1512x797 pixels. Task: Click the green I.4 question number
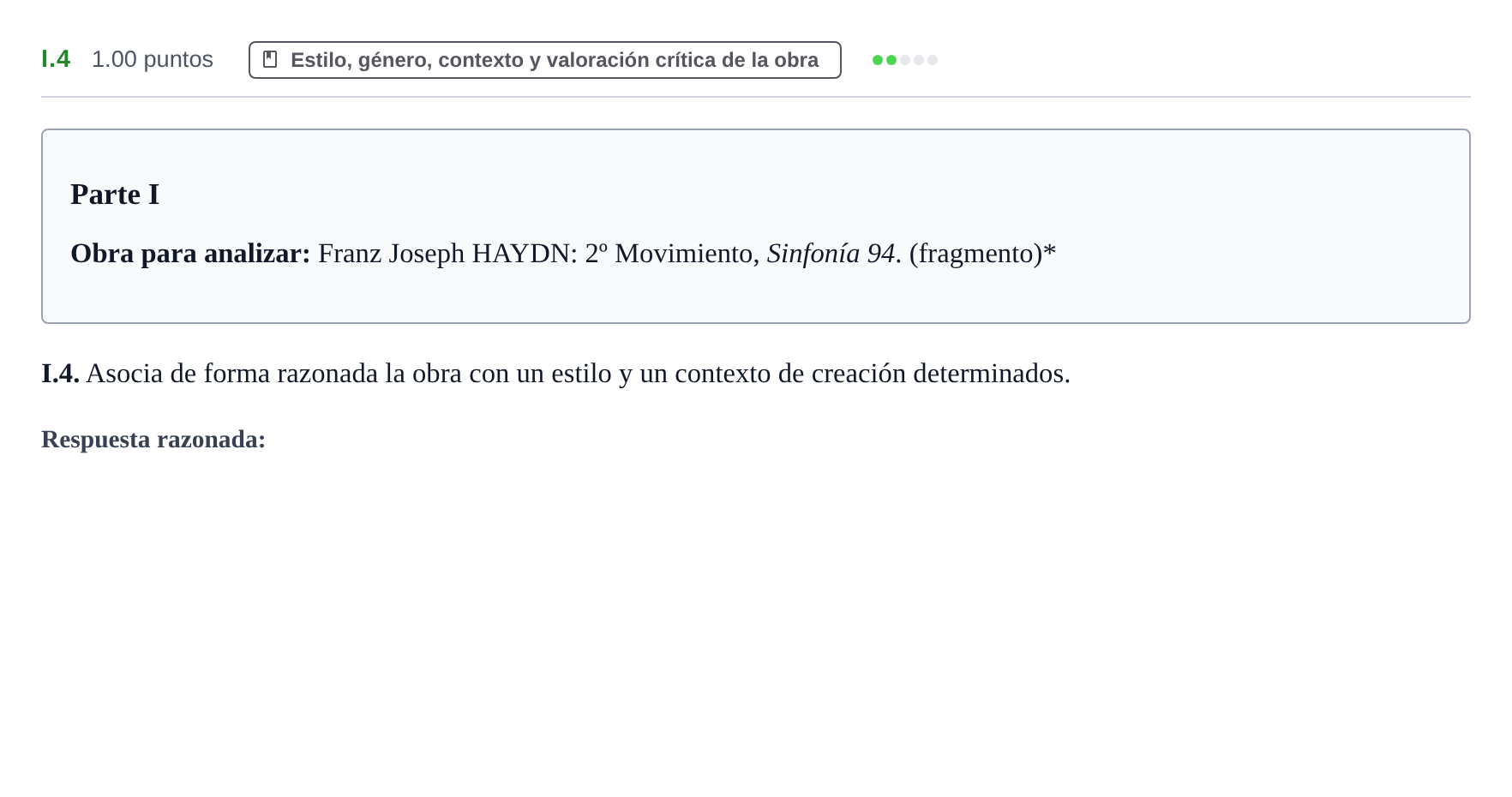(x=56, y=59)
